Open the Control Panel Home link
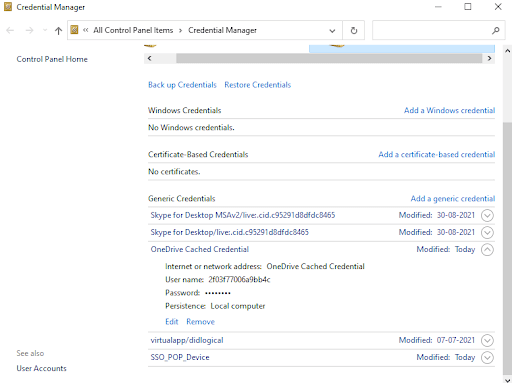 tap(52, 59)
